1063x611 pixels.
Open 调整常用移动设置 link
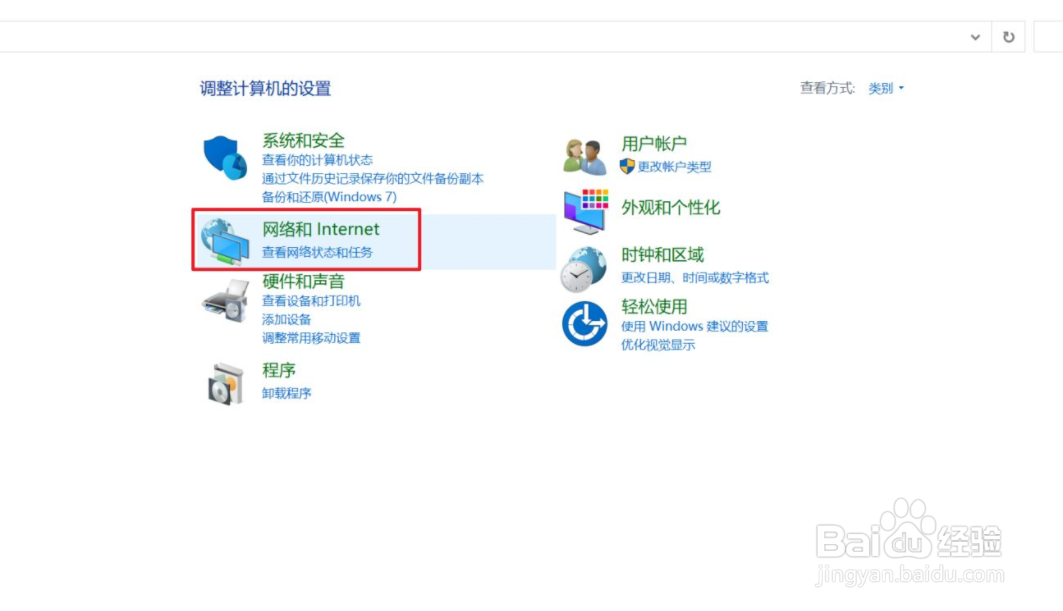[311, 338]
